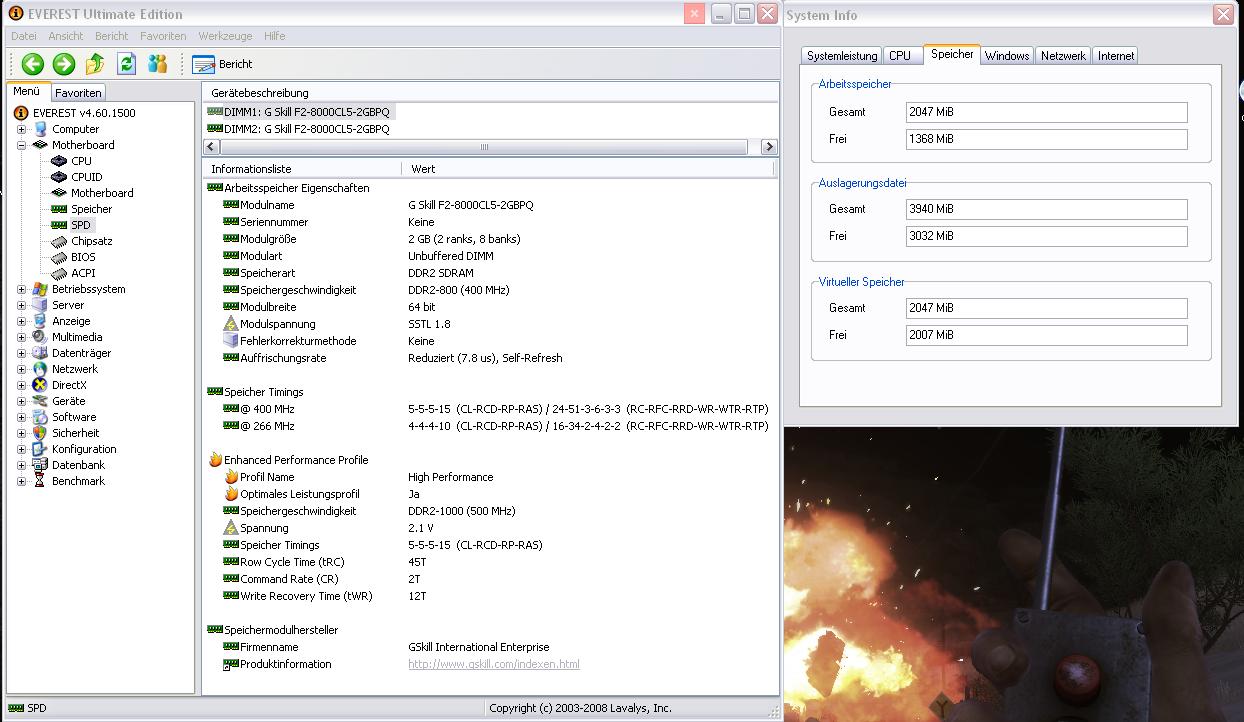The image size is (1244, 722).
Task: Click the Anzeige monitor icon
Action: pyautogui.click(x=40, y=321)
